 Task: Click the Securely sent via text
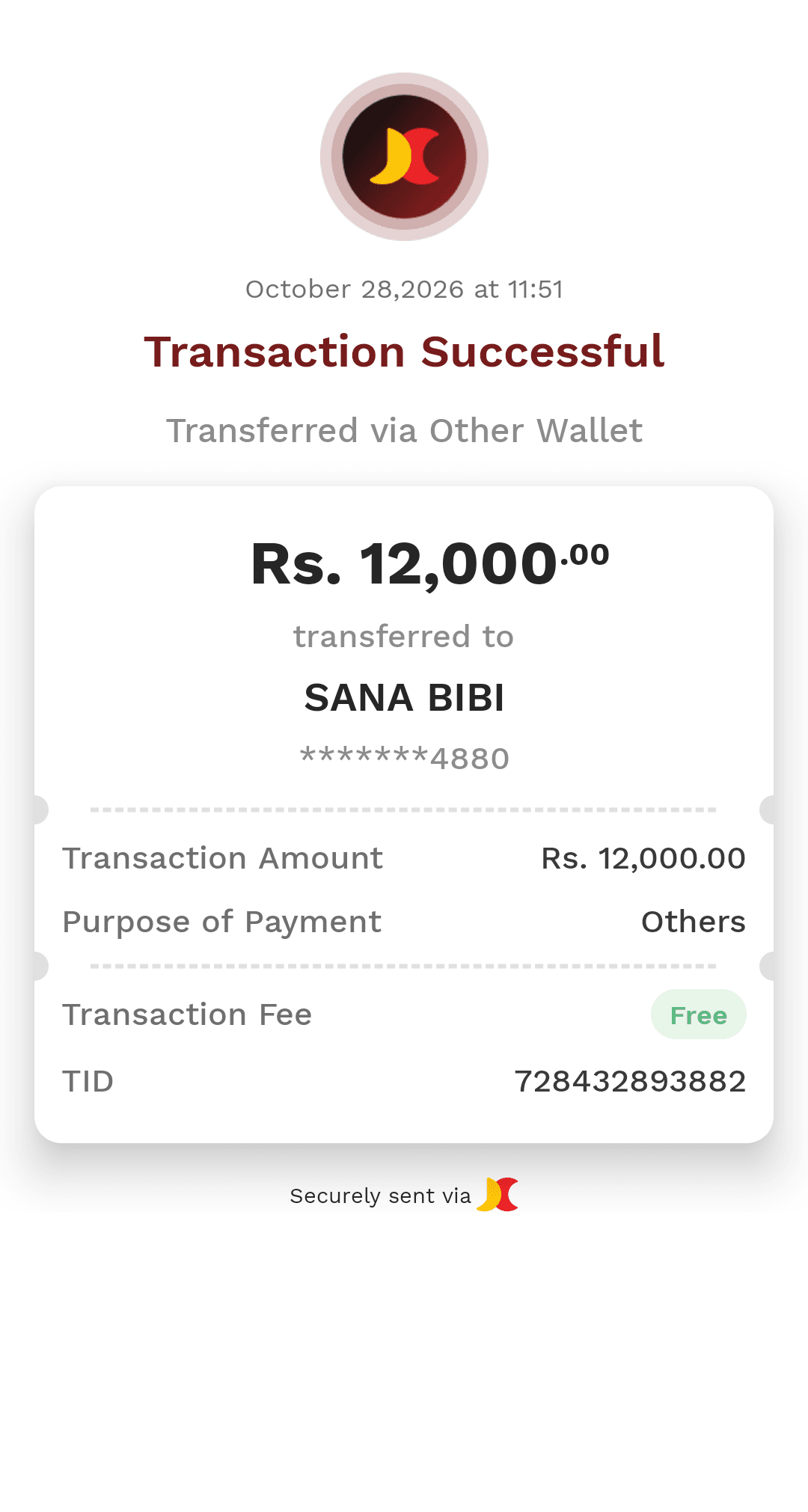coord(380,1196)
